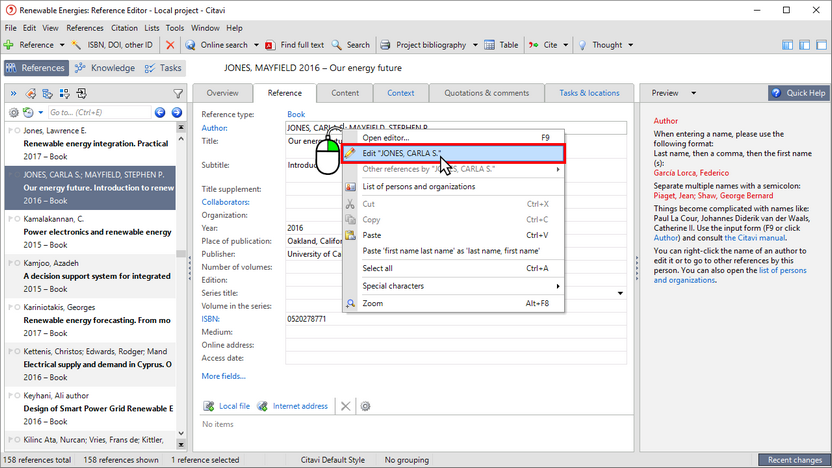The width and height of the screenshot is (832, 468).
Task: Find full text for the reference
Action: click(x=294, y=45)
